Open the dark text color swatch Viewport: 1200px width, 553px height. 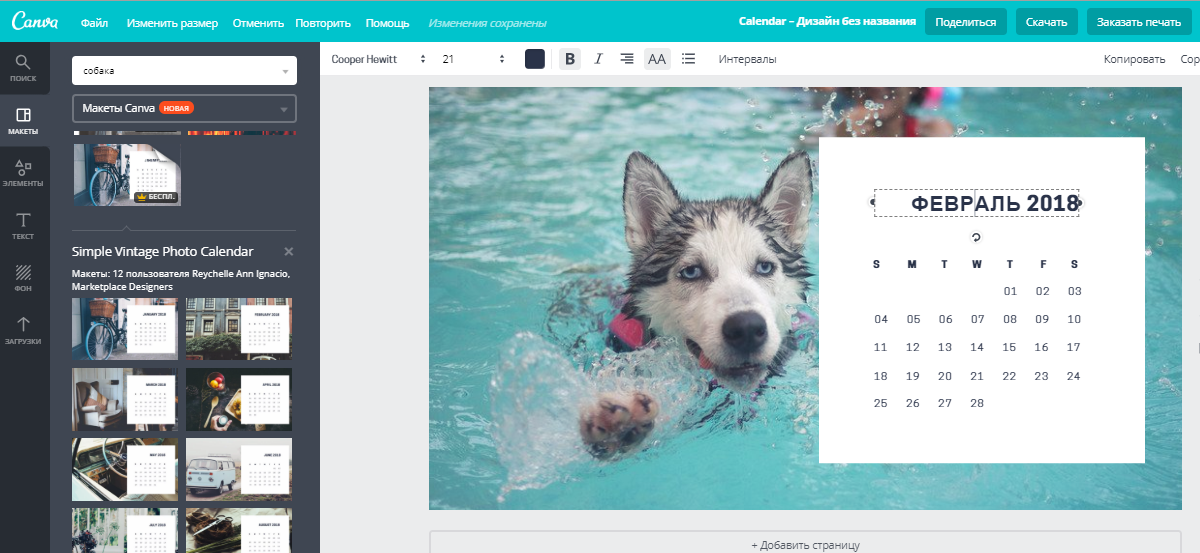click(x=535, y=59)
